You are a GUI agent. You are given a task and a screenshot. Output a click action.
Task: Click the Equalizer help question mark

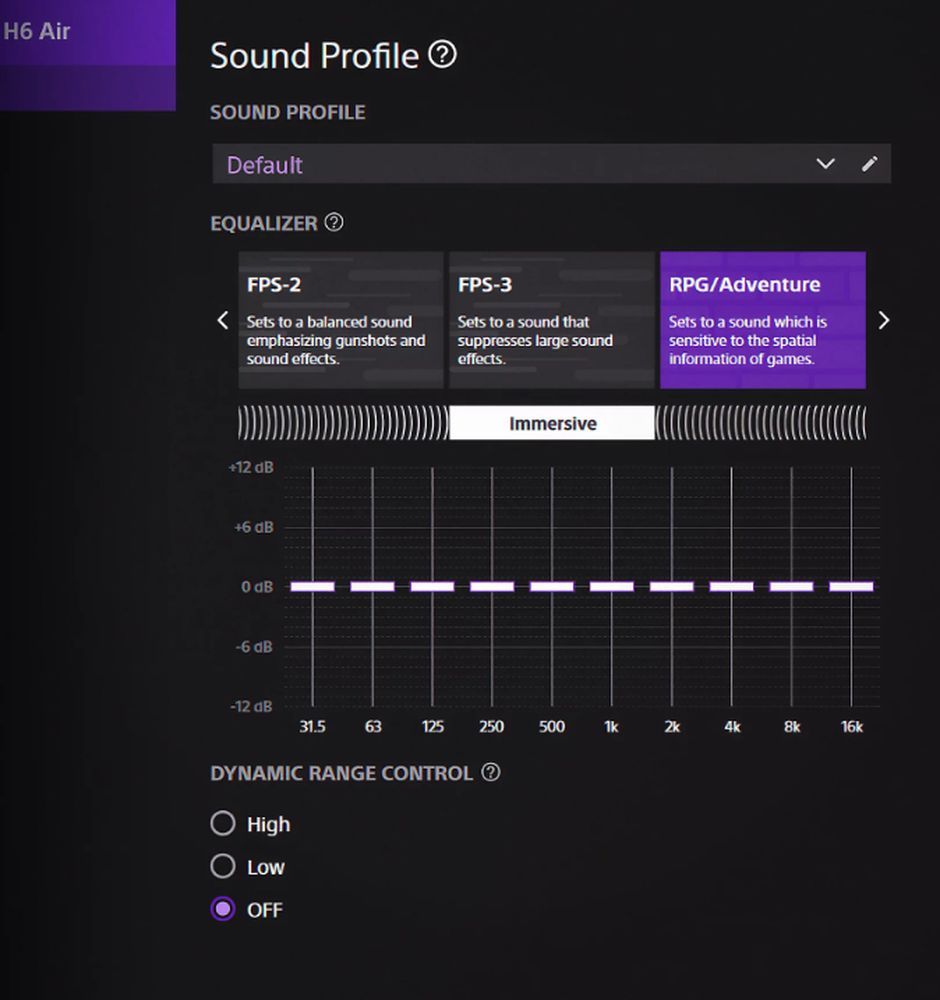tap(334, 223)
